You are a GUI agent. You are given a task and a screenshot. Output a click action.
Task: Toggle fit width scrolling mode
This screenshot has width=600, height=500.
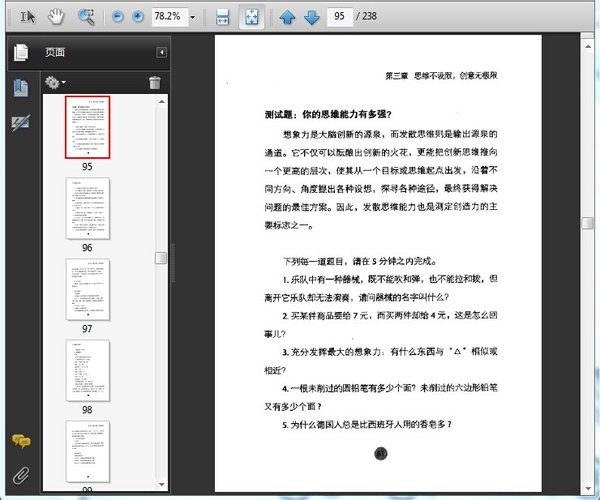223,17
